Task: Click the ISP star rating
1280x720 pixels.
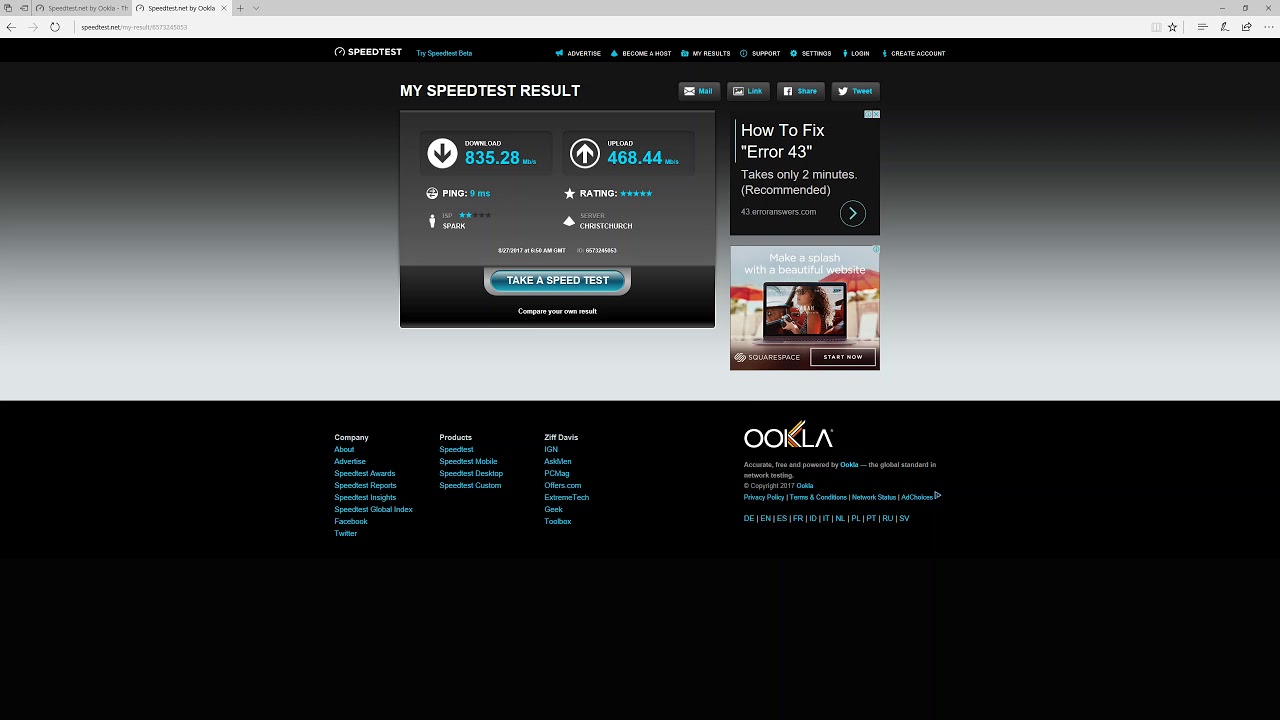Action: click(x=475, y=215)
